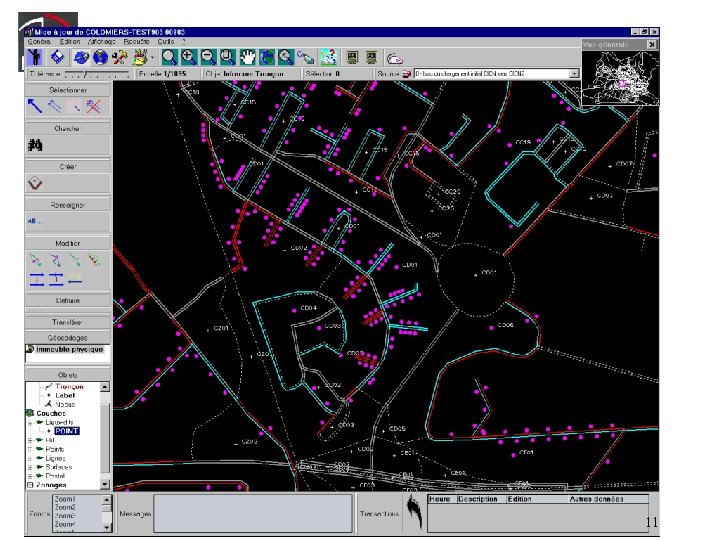Click the pencil cup drawing tools icon
Screen dimensions: 720x540
(140, 58)
